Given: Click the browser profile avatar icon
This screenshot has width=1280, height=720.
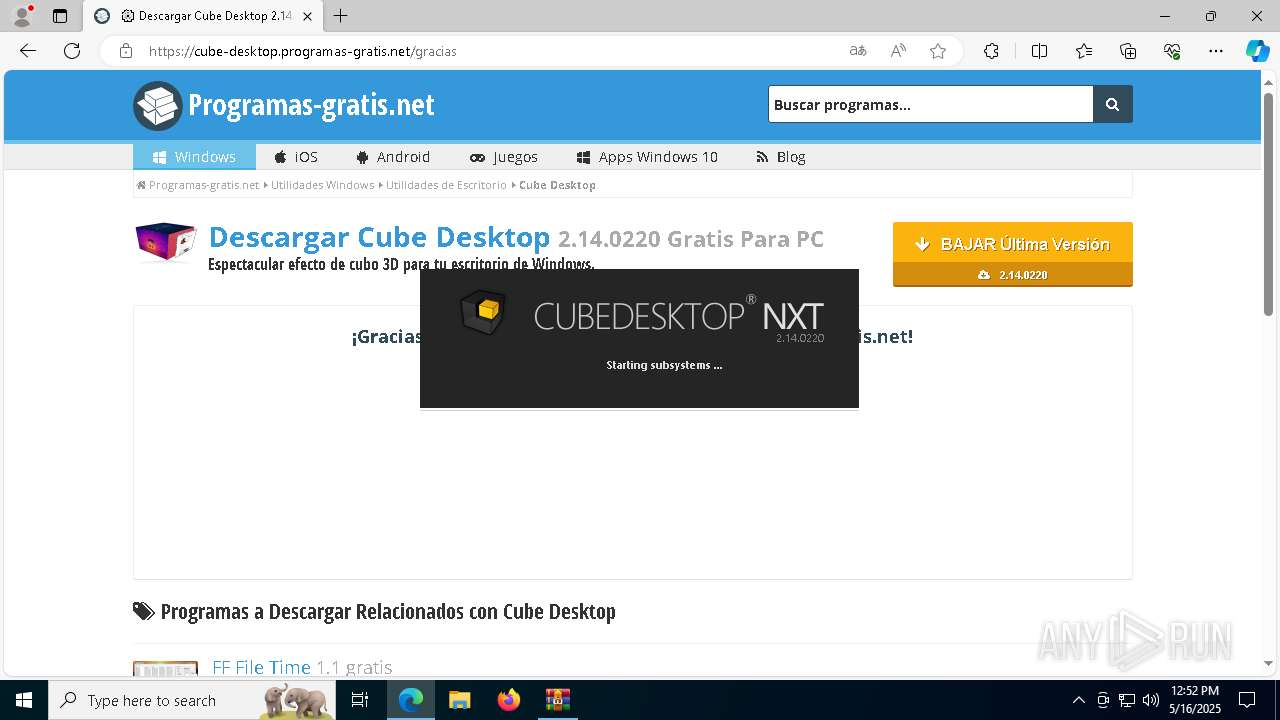Looking at the screenshot, I should point(21,16).
